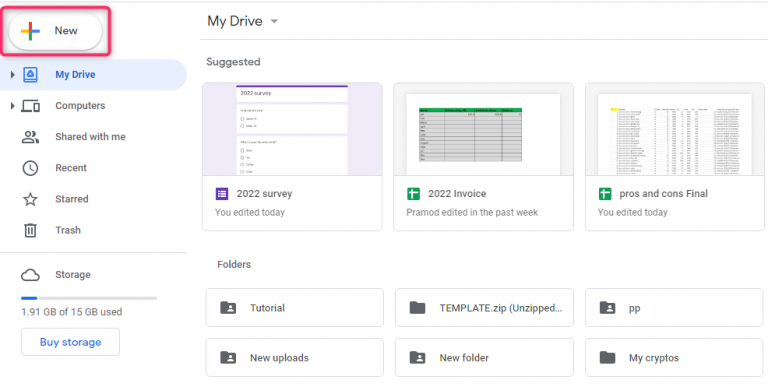Click 'Pramod edited in the past week' text
The image size is (768, 387).
click(472, 213)
